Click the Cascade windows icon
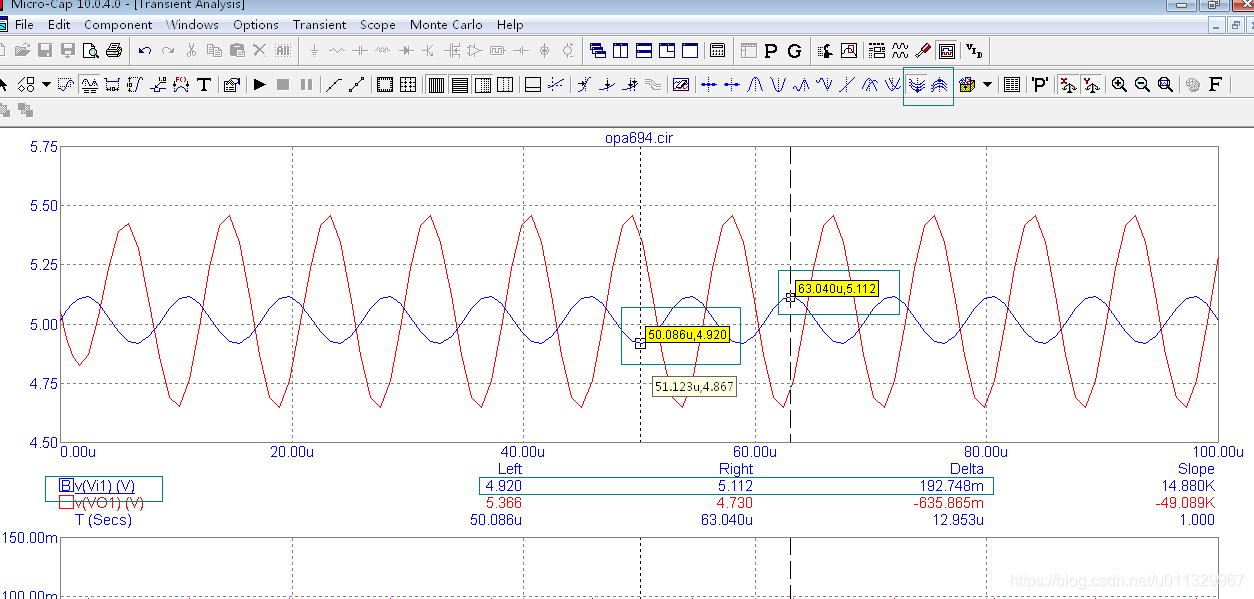 pyautogui.click(x=597, y=50)
